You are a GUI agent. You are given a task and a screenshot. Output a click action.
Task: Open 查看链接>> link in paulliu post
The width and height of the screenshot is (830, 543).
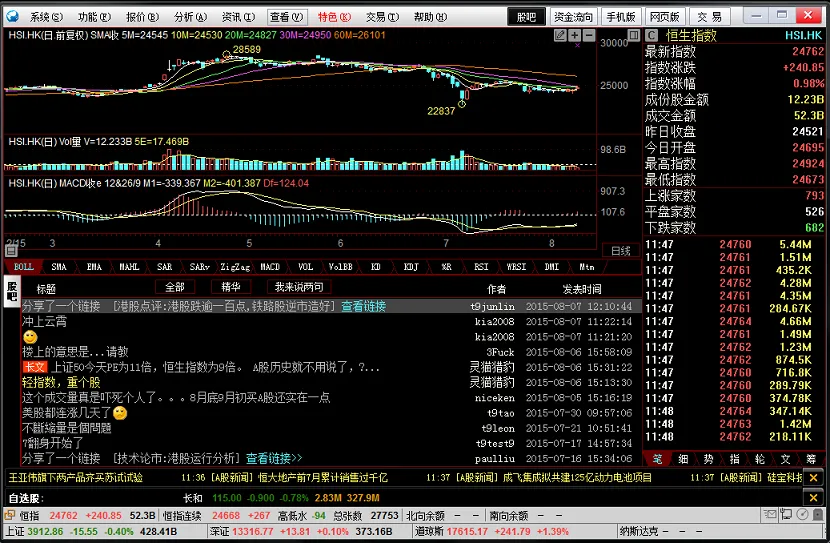point(274,458)
